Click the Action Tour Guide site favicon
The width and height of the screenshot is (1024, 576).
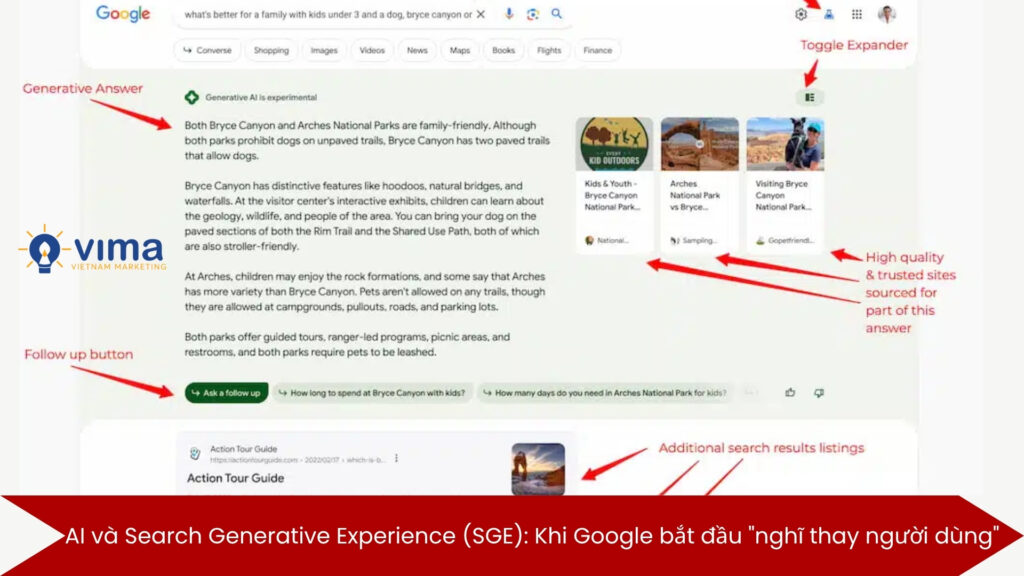click(195, 453)
